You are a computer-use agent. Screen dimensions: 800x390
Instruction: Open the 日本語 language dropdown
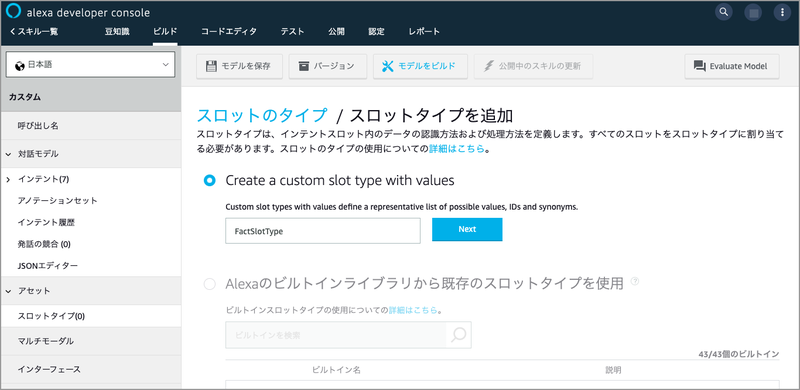[90, 65]
